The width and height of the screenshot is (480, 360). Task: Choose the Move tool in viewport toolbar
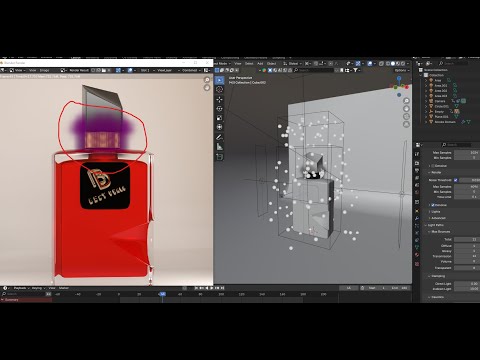[219, 99]
